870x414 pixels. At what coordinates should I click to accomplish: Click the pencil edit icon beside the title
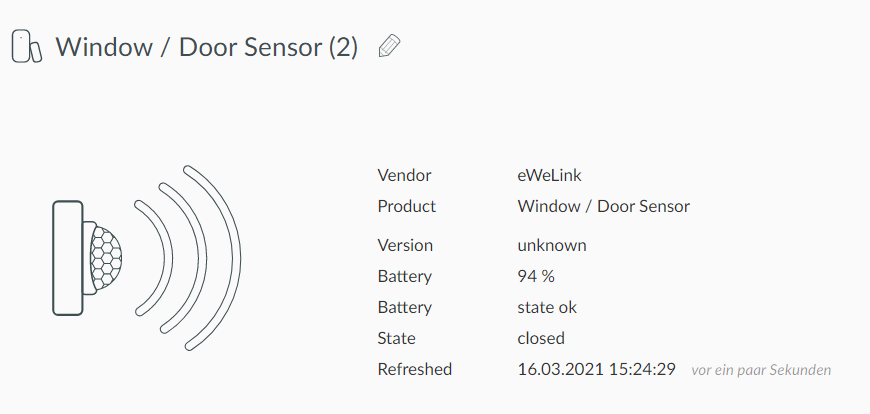[x=389, y=46]
